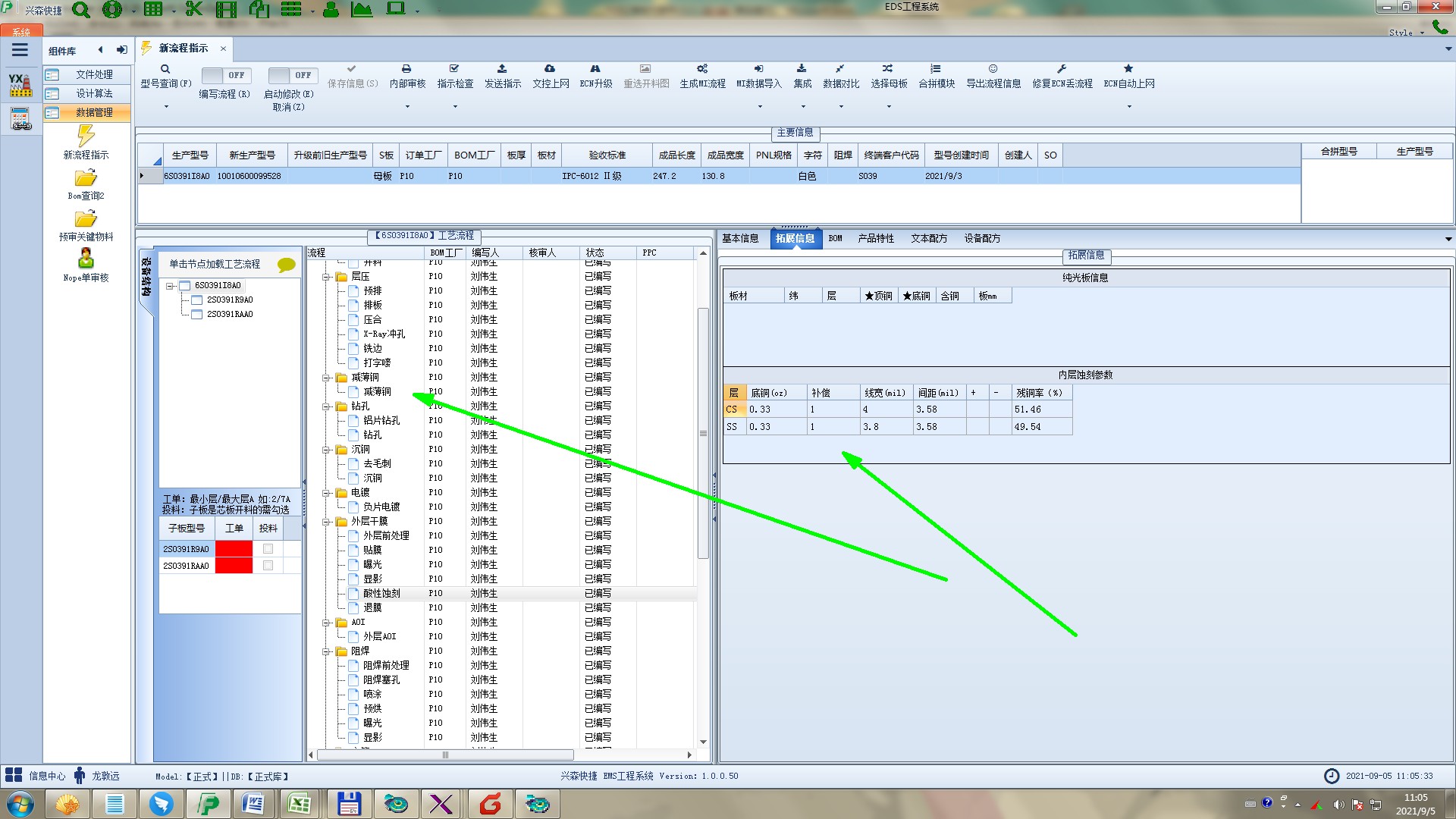This screenshot has width=1456, height=819.
Task: Click 选择母板 shuffle icon
Action: pos(888,68)
